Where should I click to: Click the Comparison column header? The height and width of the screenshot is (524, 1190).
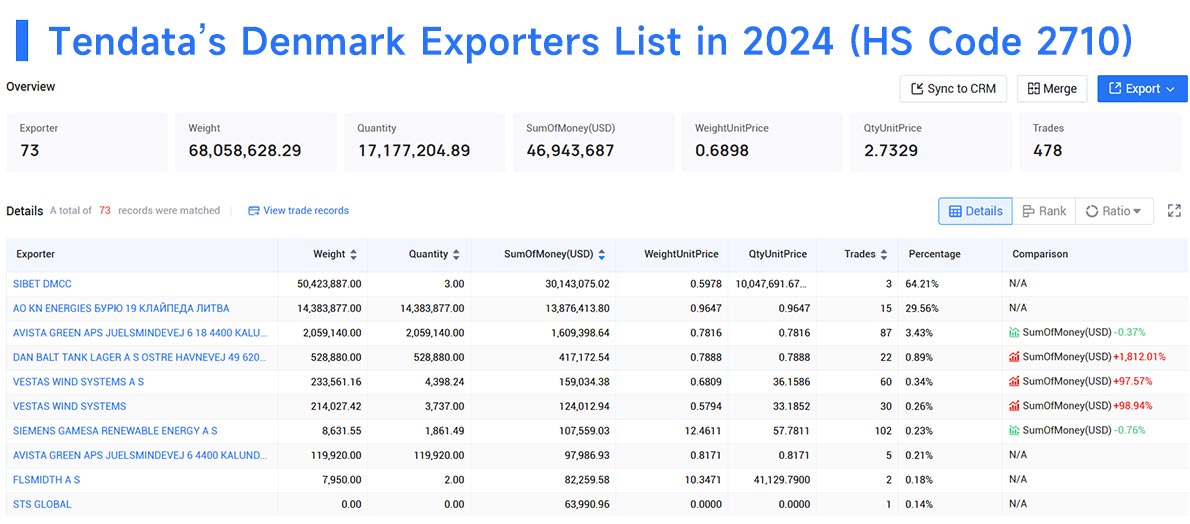1040,254
